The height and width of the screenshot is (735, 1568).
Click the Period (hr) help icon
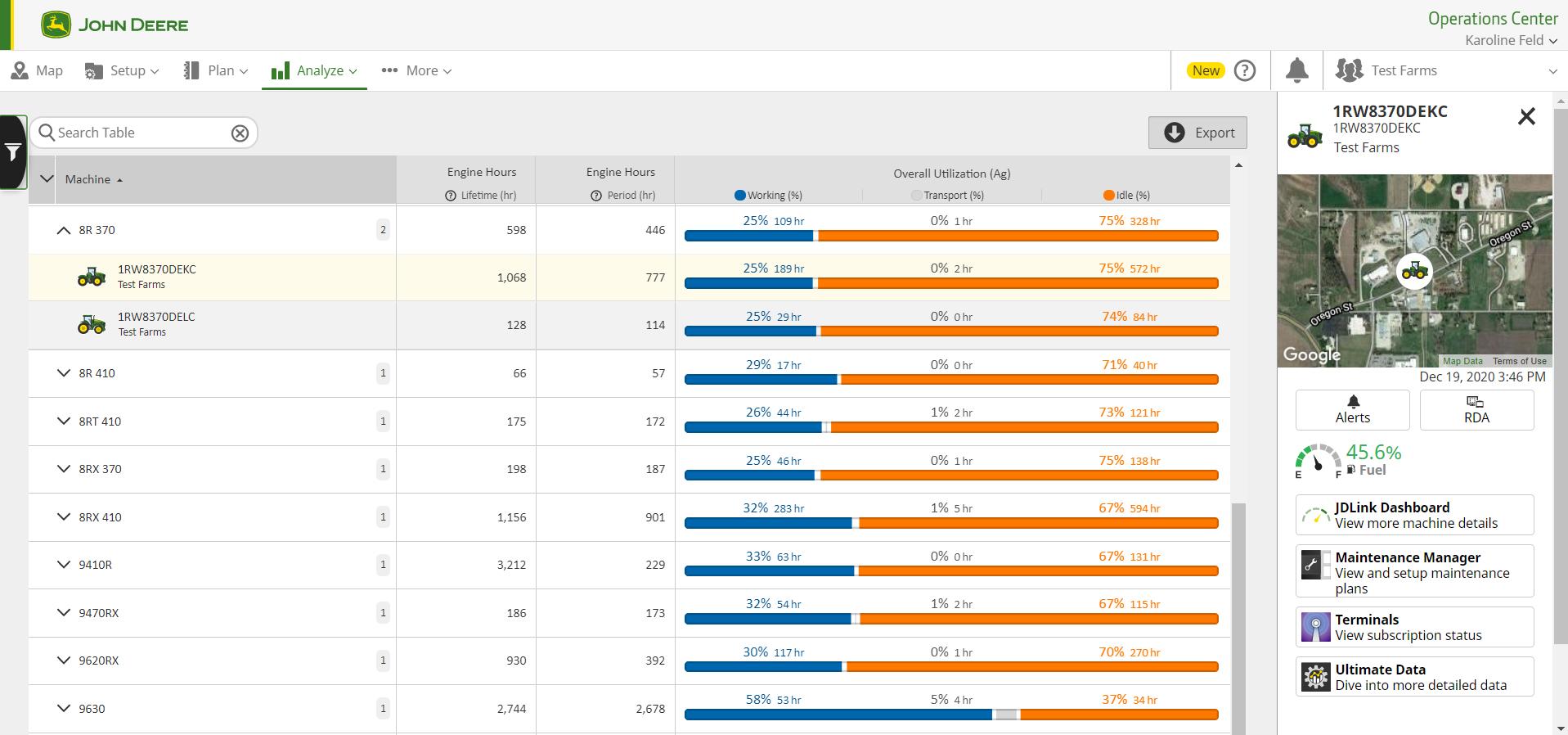tap(595, 196)
